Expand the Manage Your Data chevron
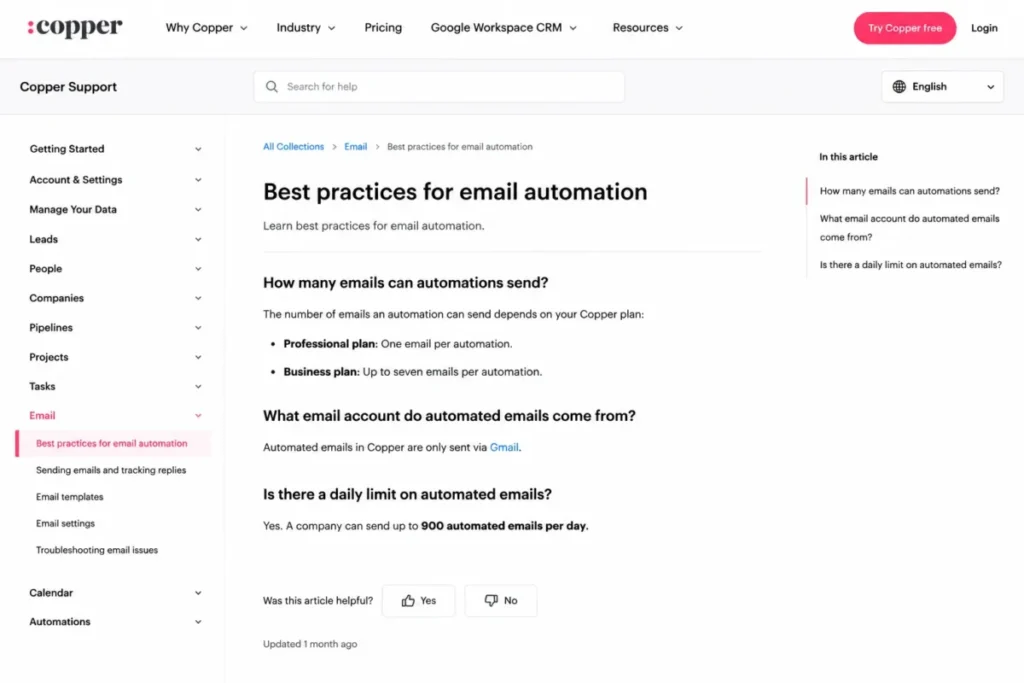This screenshot has width=1024, height=683. (x=198, y=210)
